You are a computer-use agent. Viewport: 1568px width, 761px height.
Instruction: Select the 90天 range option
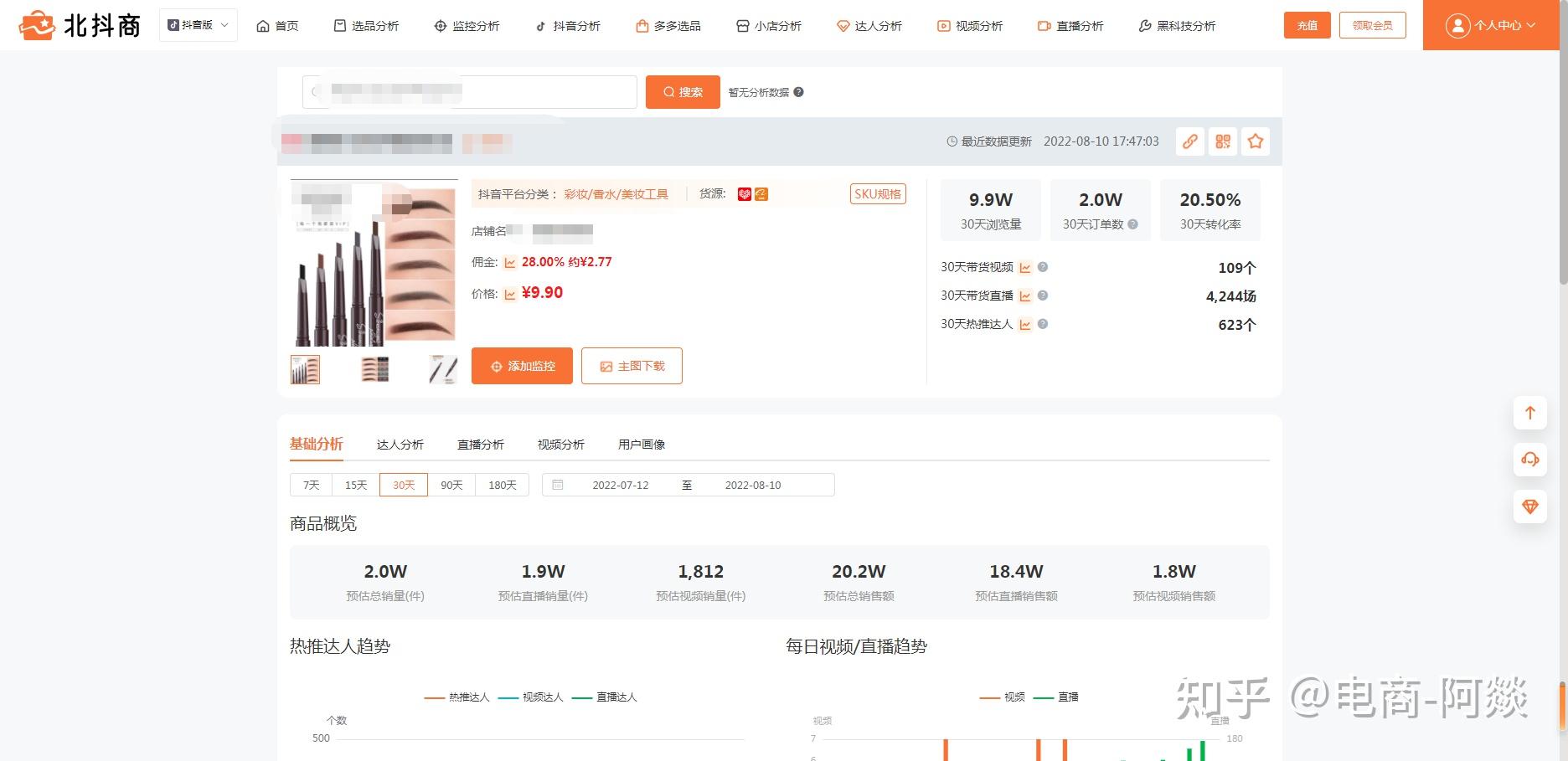[451, 485]
